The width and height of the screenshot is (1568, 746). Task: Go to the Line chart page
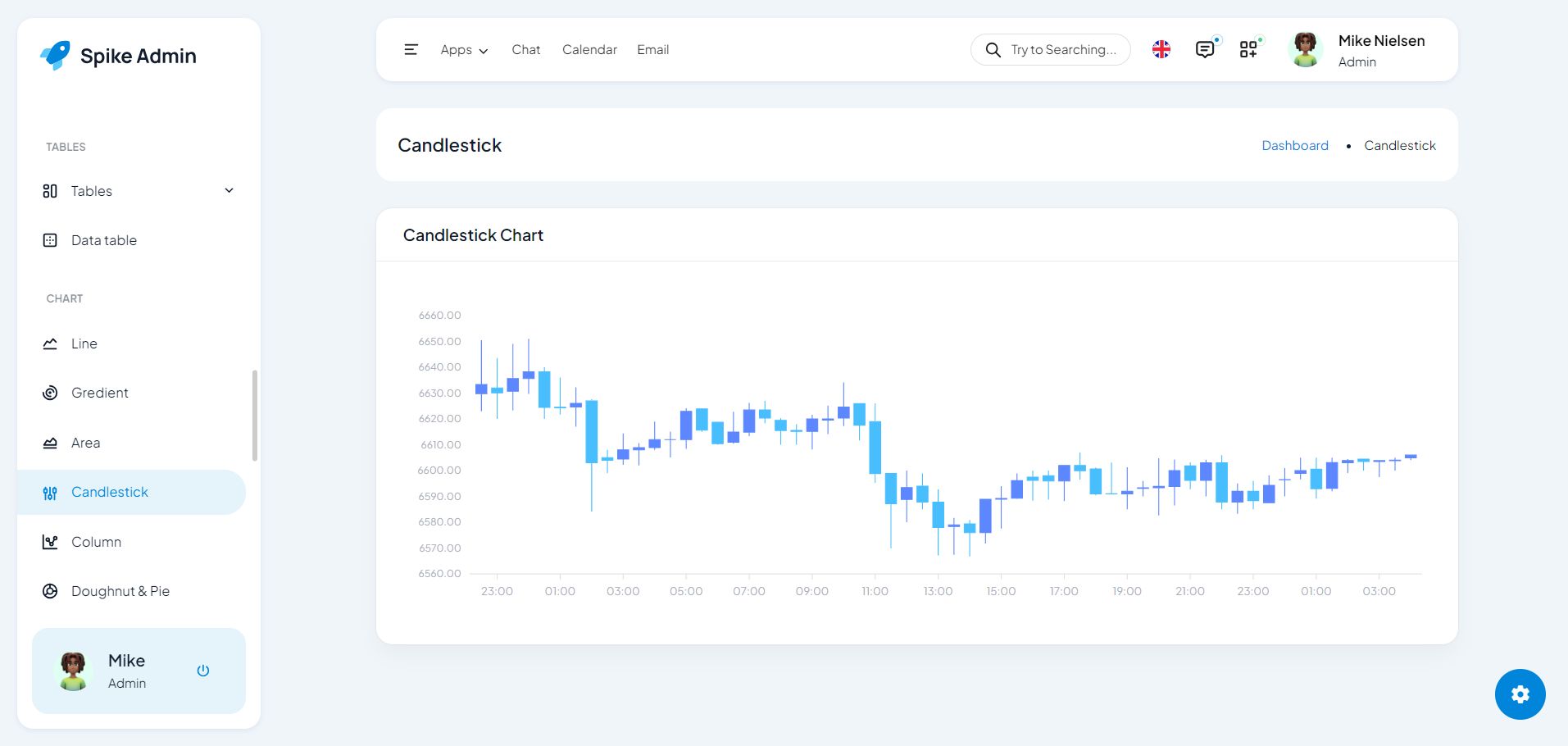(84, 343)
